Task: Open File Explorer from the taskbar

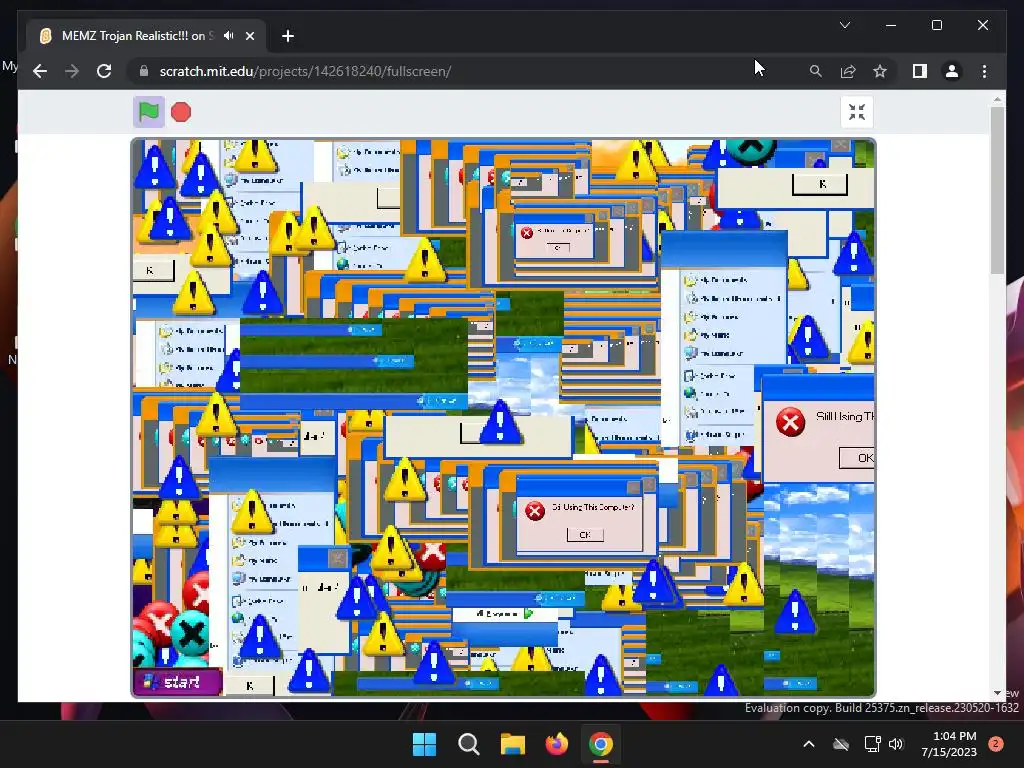Action: point(513,744)
